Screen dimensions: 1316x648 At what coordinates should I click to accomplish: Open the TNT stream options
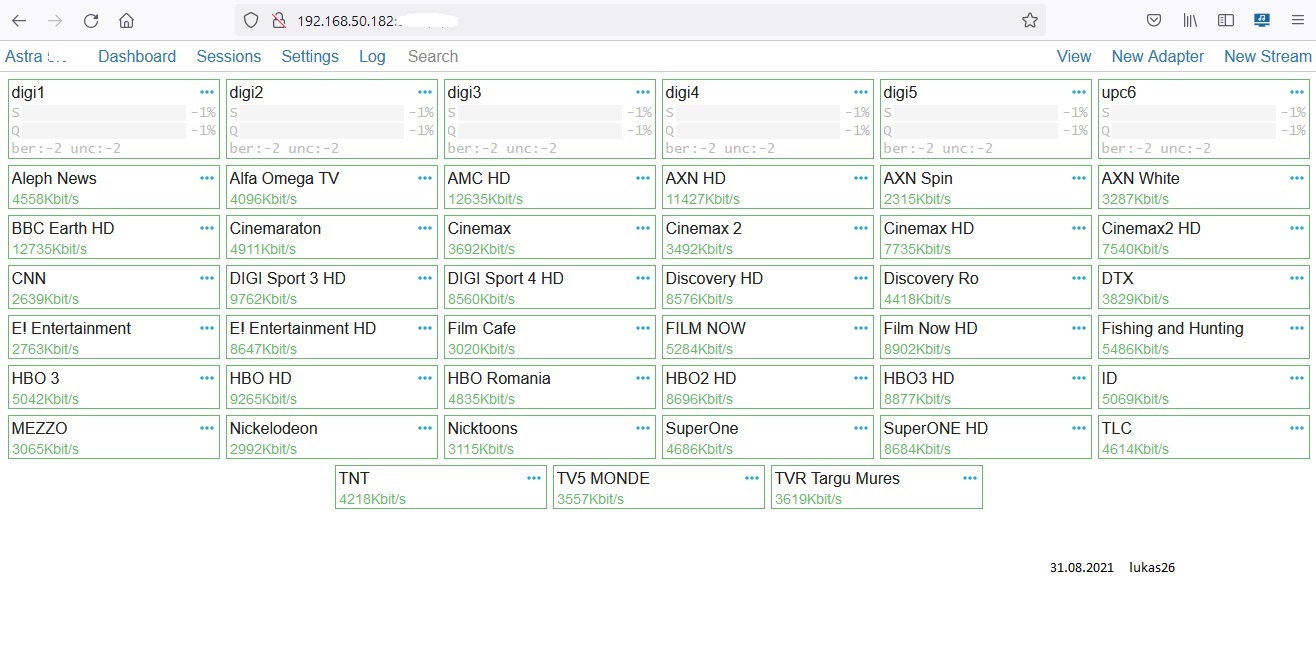534,478
